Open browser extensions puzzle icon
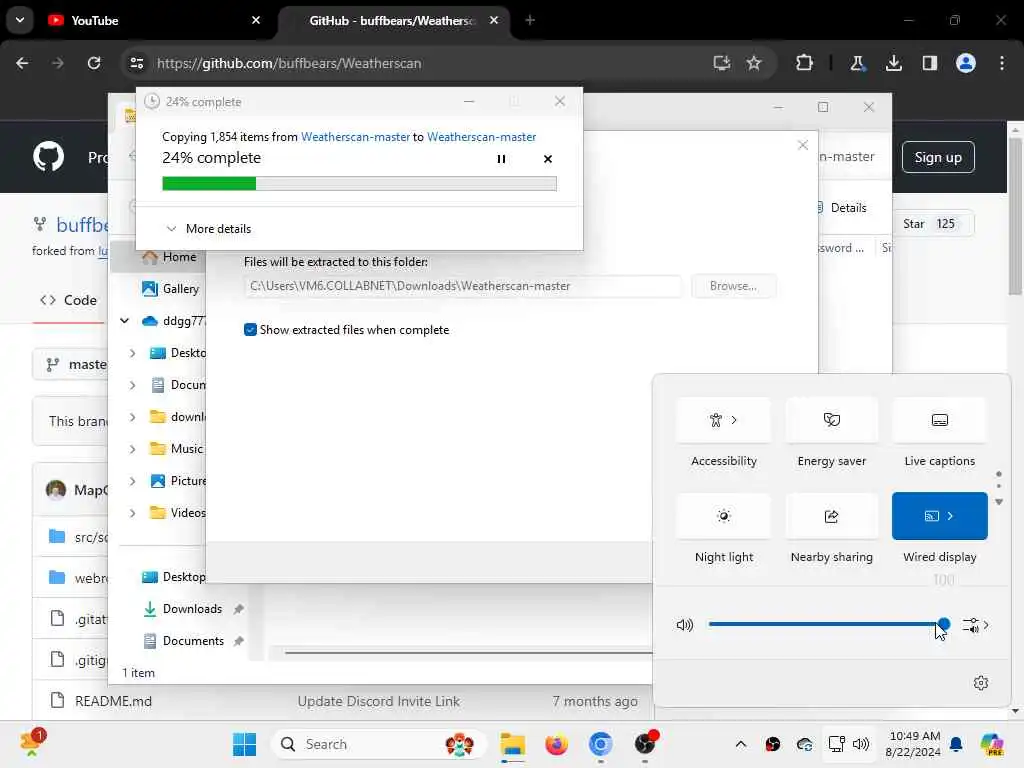1024x768 pixels. click(805, 63)
